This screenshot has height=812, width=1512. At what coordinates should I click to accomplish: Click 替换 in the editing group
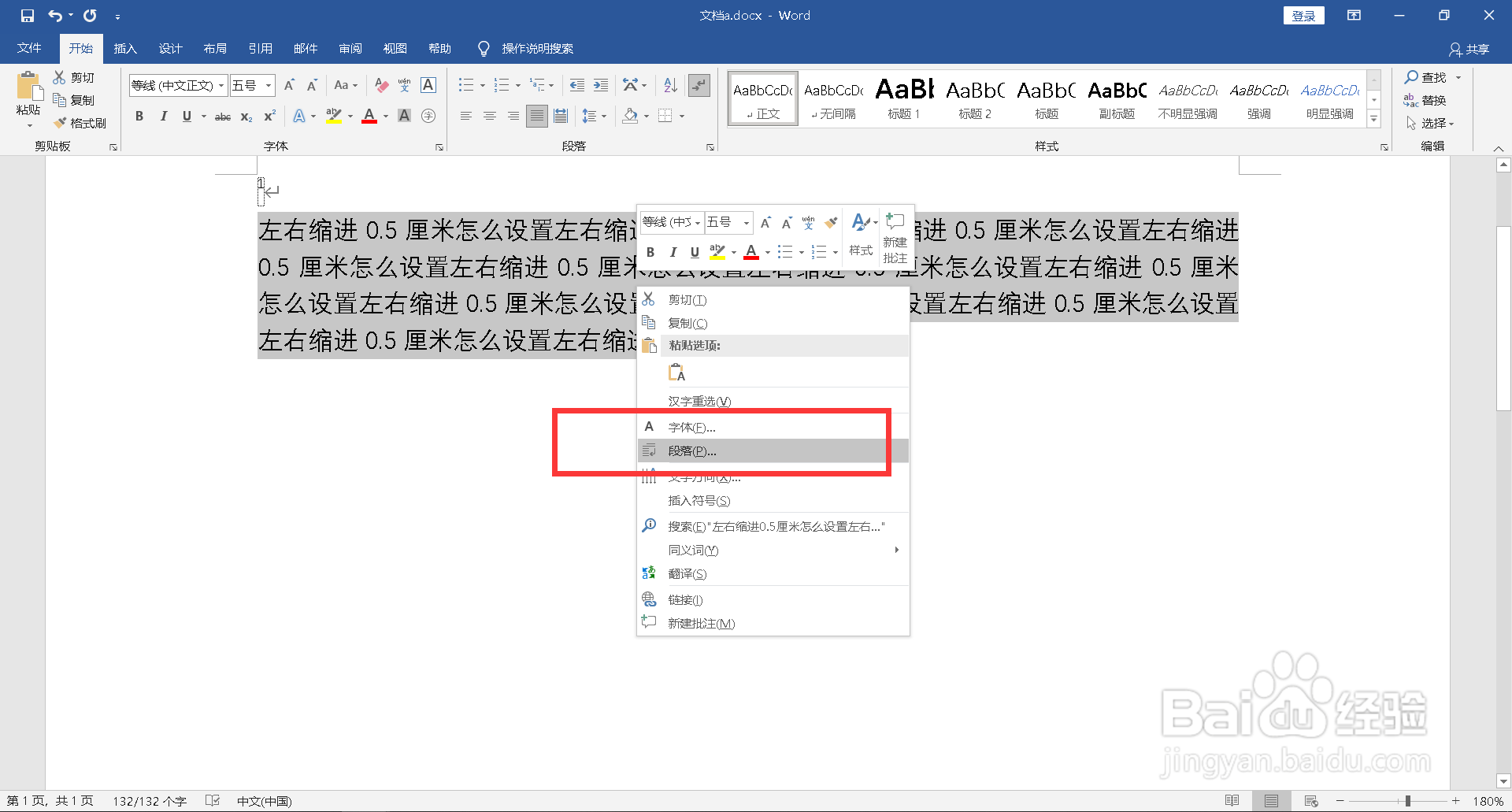point(1425,100)
